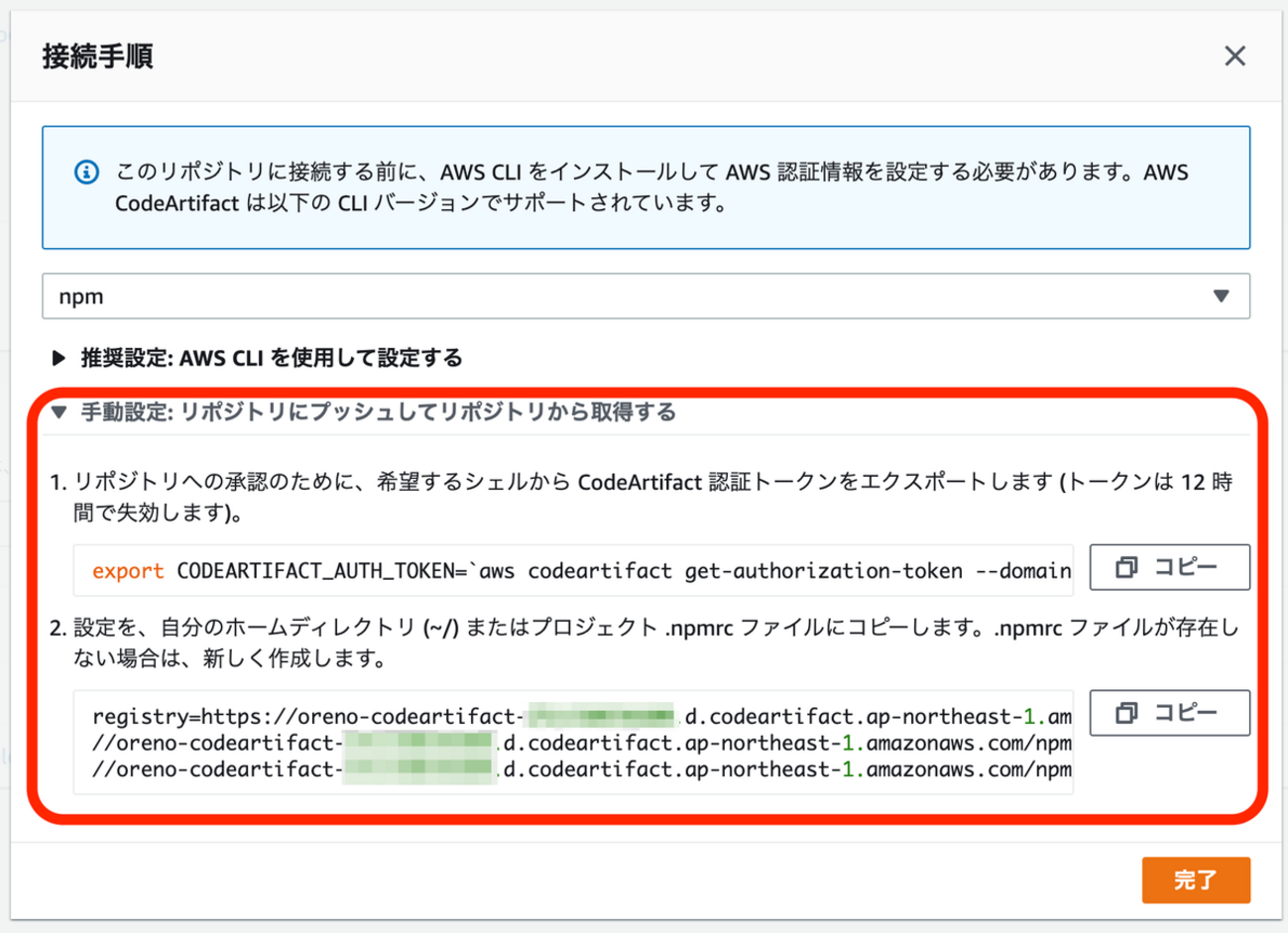The height and width of the screenshot is (933, 1288).
Task: Copy the registry npmrc configuration
Action: [x=1169, y=713]
